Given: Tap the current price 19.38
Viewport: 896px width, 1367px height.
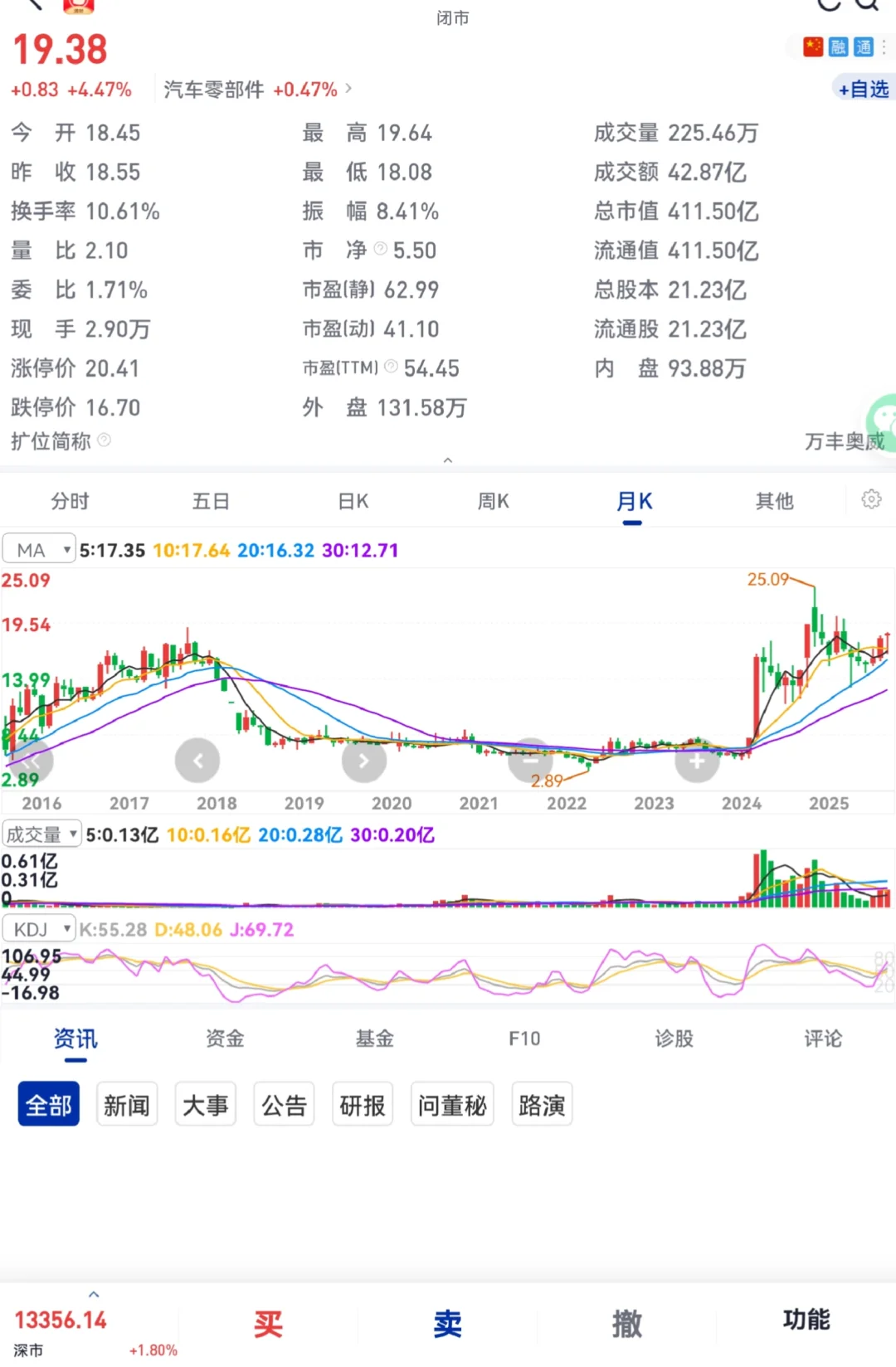Looking at the screenshot, I should (x=60, y=50).
